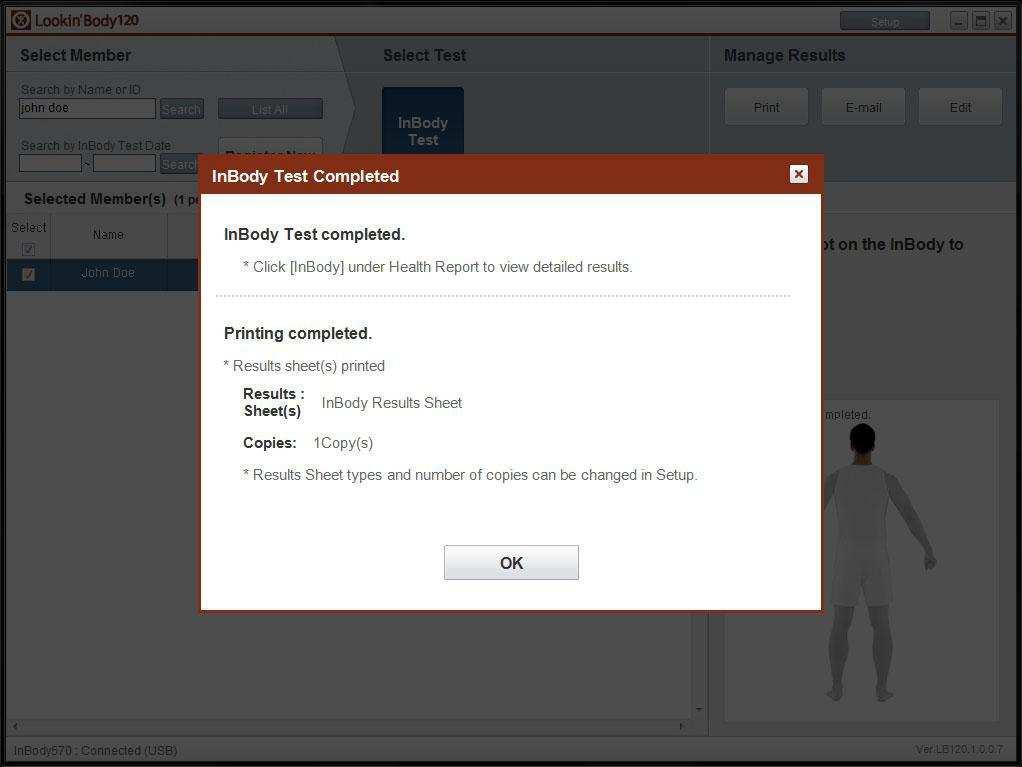This screenshot has height=767, width=1022.
Task: Focus the InBody test start date field
Action: click(x=50, y=164)
